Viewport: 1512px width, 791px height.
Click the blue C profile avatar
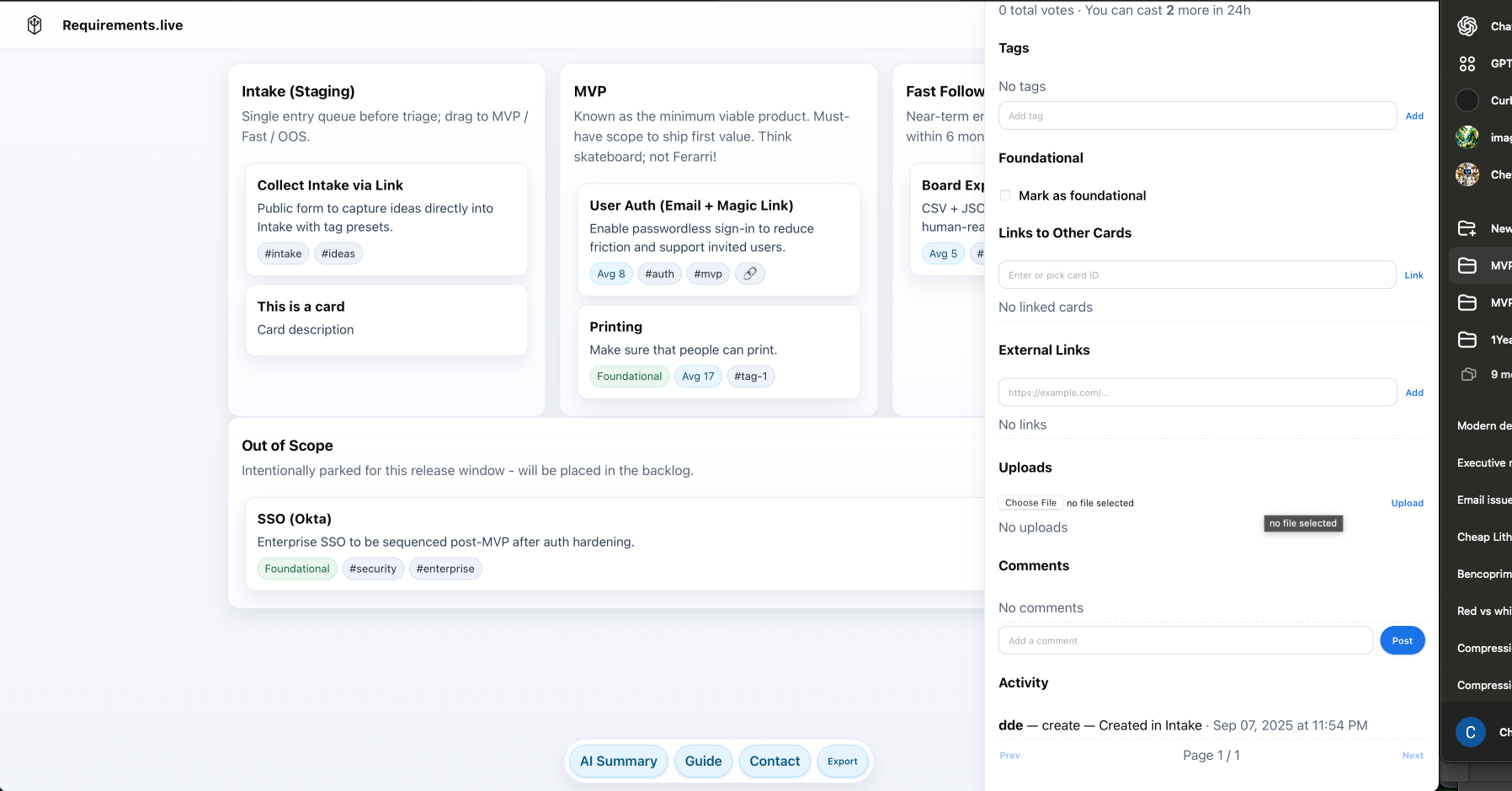1470,732
